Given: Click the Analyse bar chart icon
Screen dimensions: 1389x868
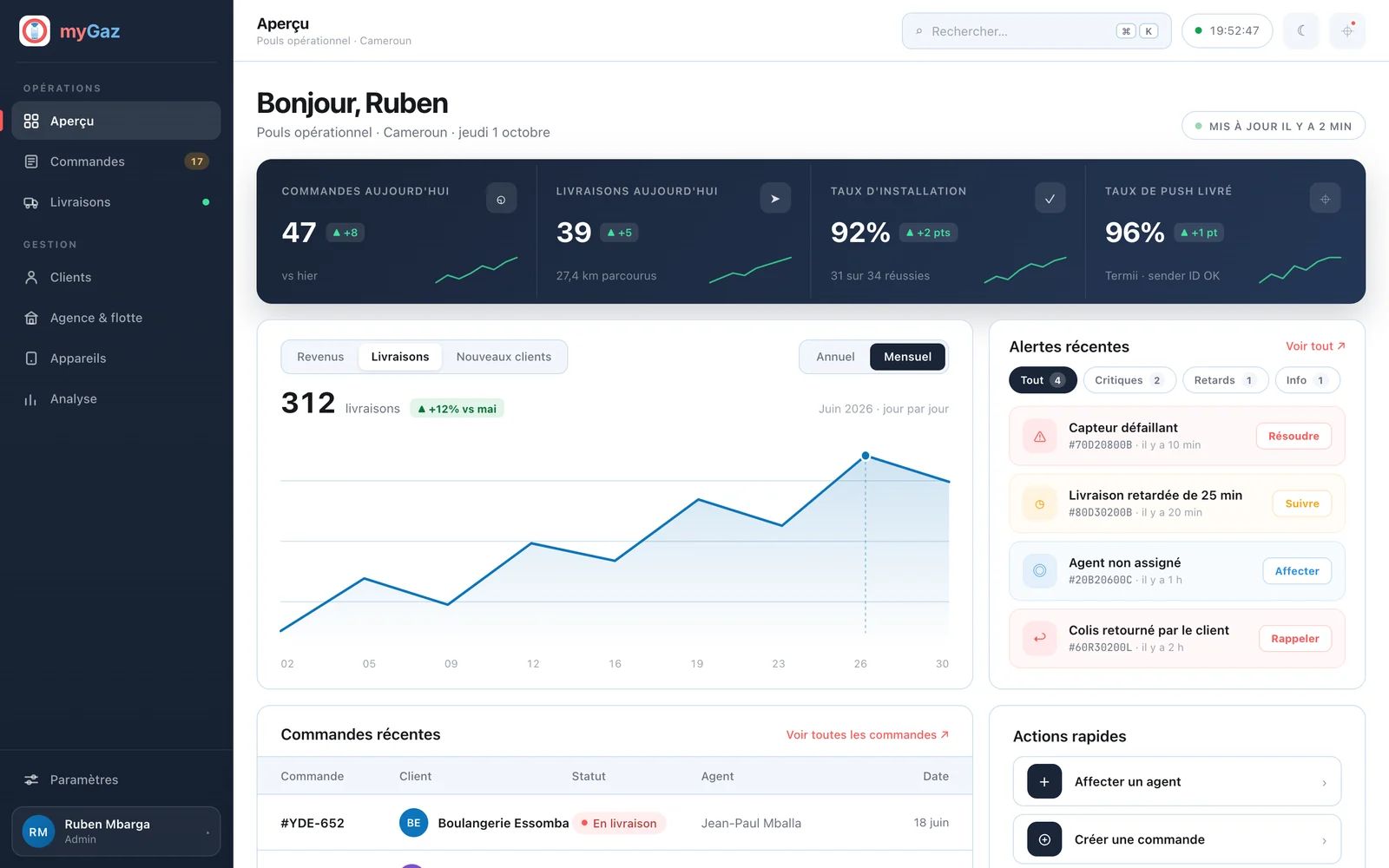Looking at the screenshot, I should (31, 399).
